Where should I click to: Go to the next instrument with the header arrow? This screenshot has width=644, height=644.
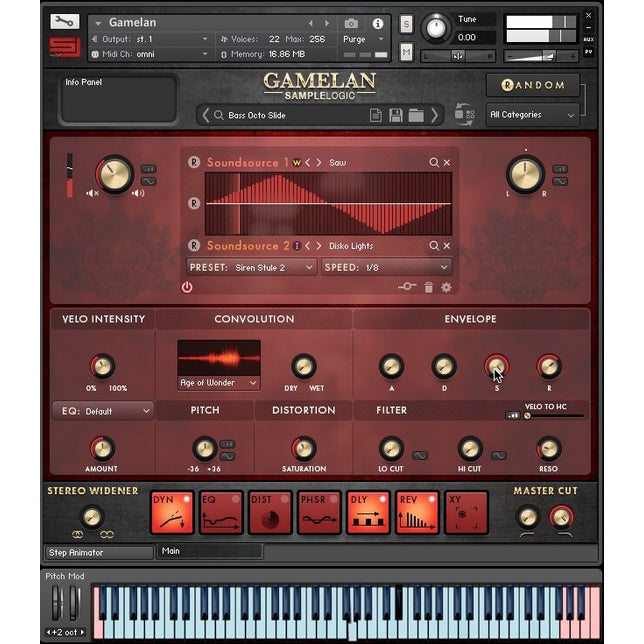(327, 23)
